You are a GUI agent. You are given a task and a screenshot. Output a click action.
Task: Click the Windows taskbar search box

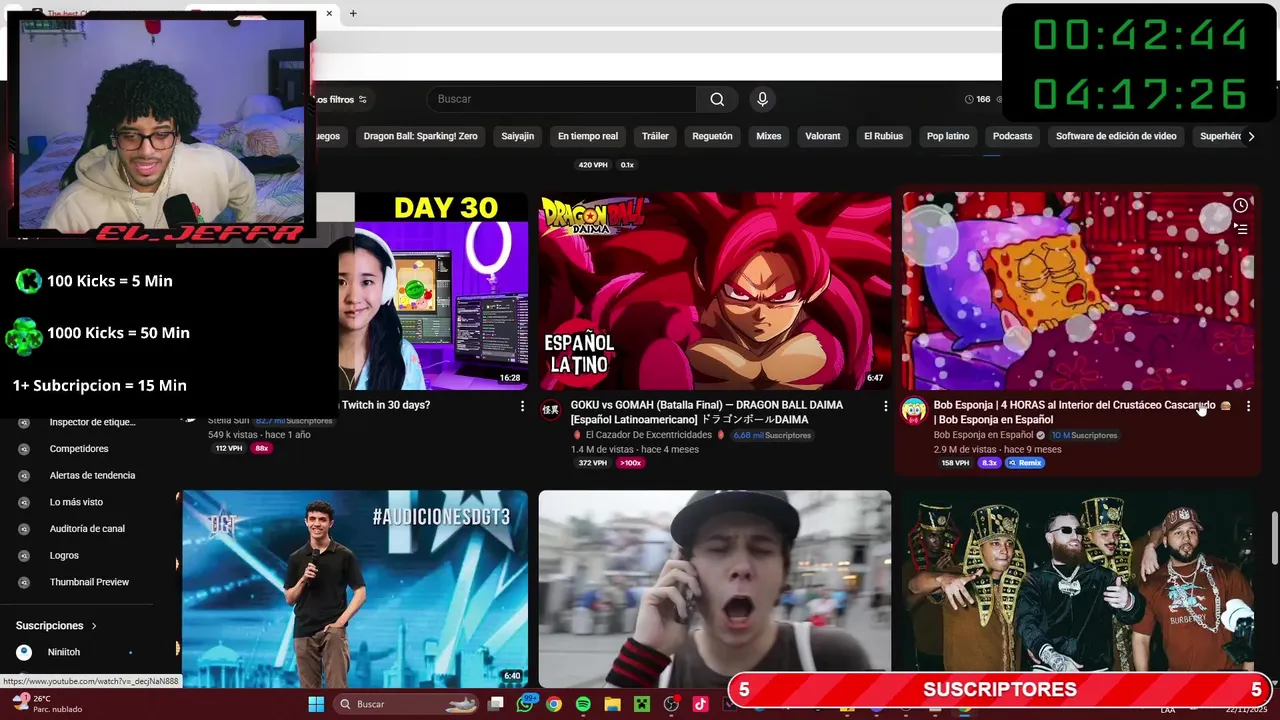407,704
